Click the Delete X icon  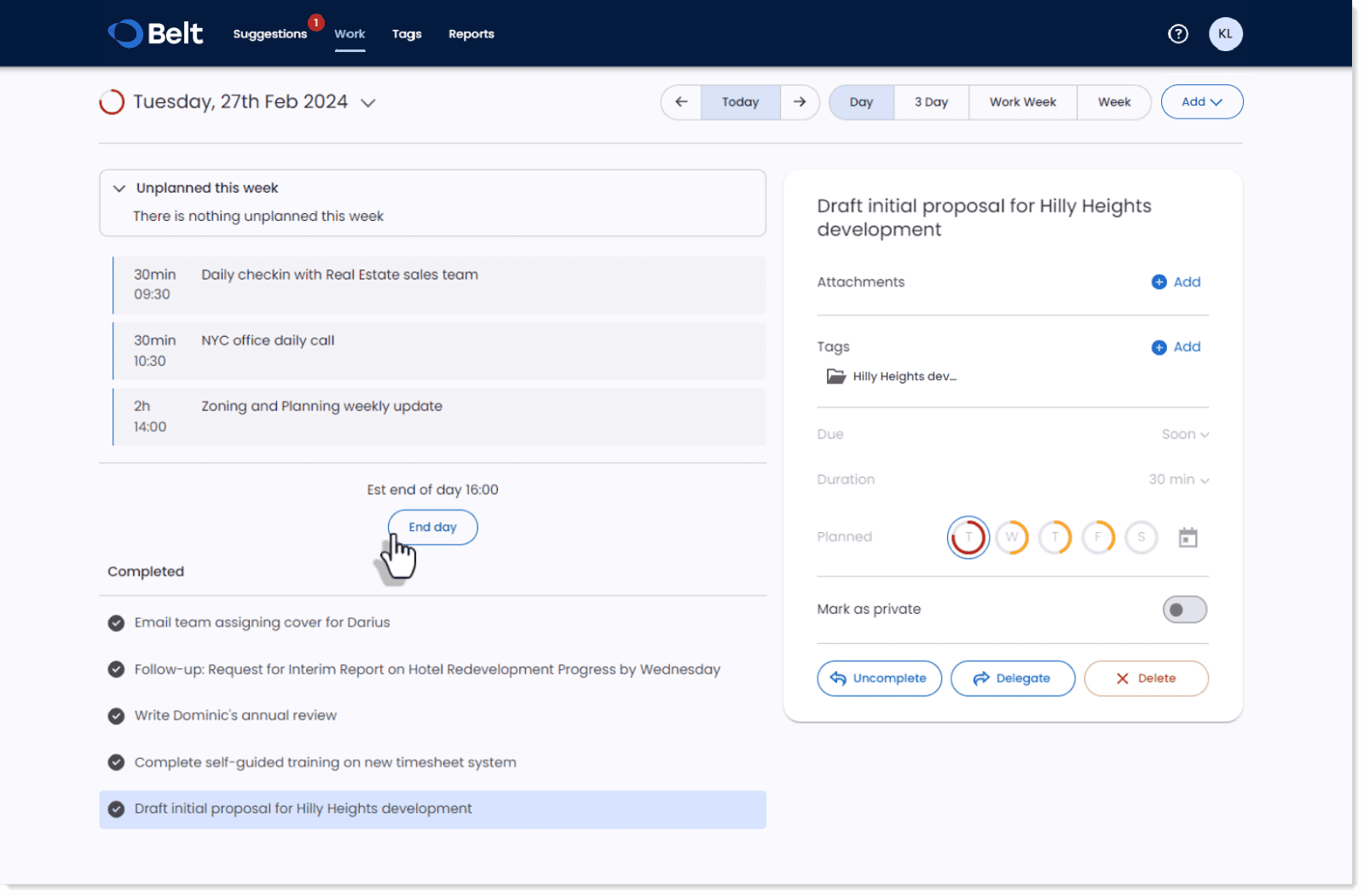[x=1123, y=679]
